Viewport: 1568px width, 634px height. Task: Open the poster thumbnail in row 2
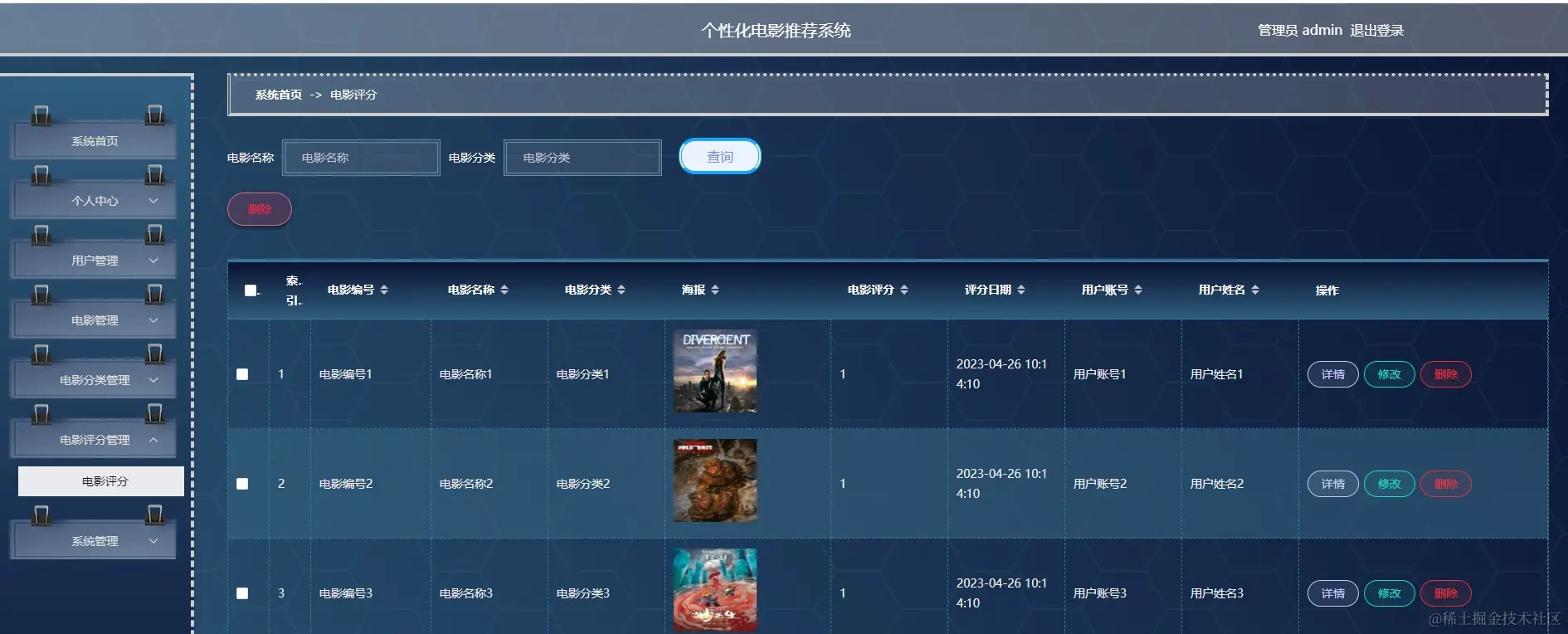[x=715, y=480]
